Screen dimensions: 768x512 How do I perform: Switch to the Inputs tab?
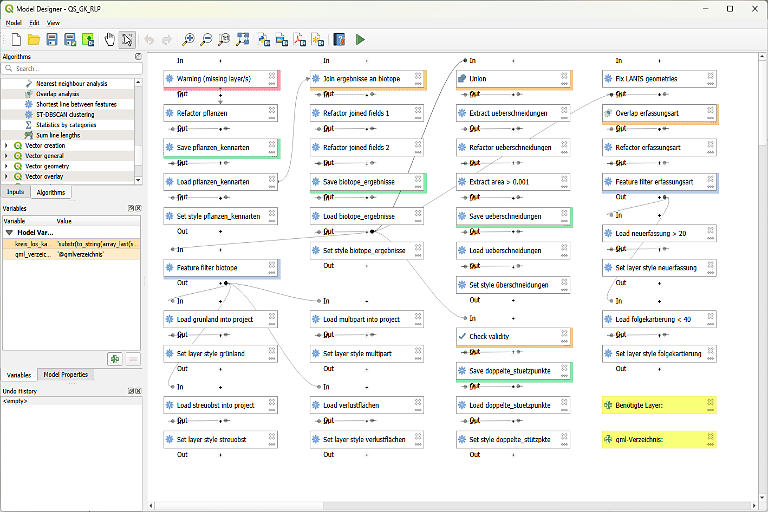coord(15,191)
